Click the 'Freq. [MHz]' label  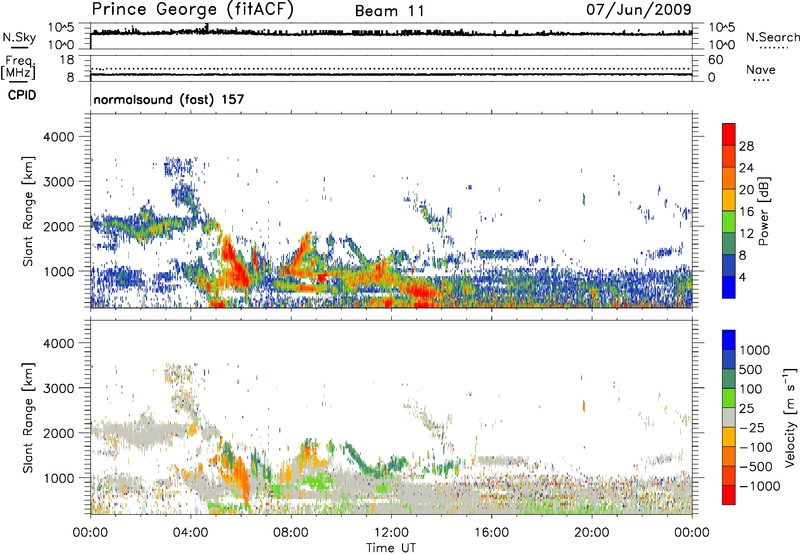point(18,67)
